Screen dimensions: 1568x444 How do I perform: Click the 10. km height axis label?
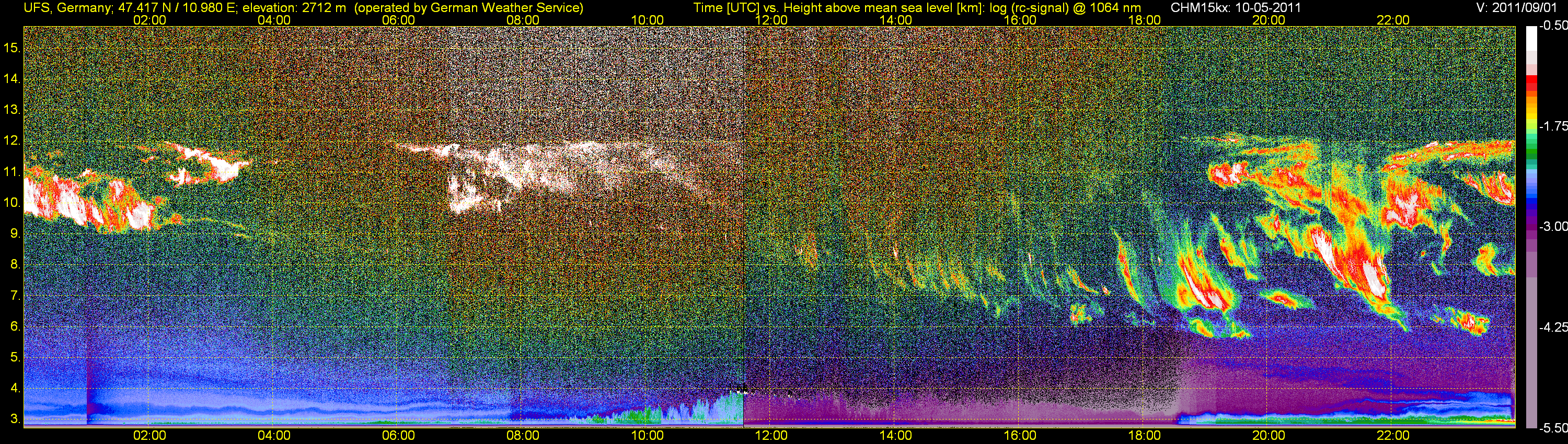pos(12,203)
